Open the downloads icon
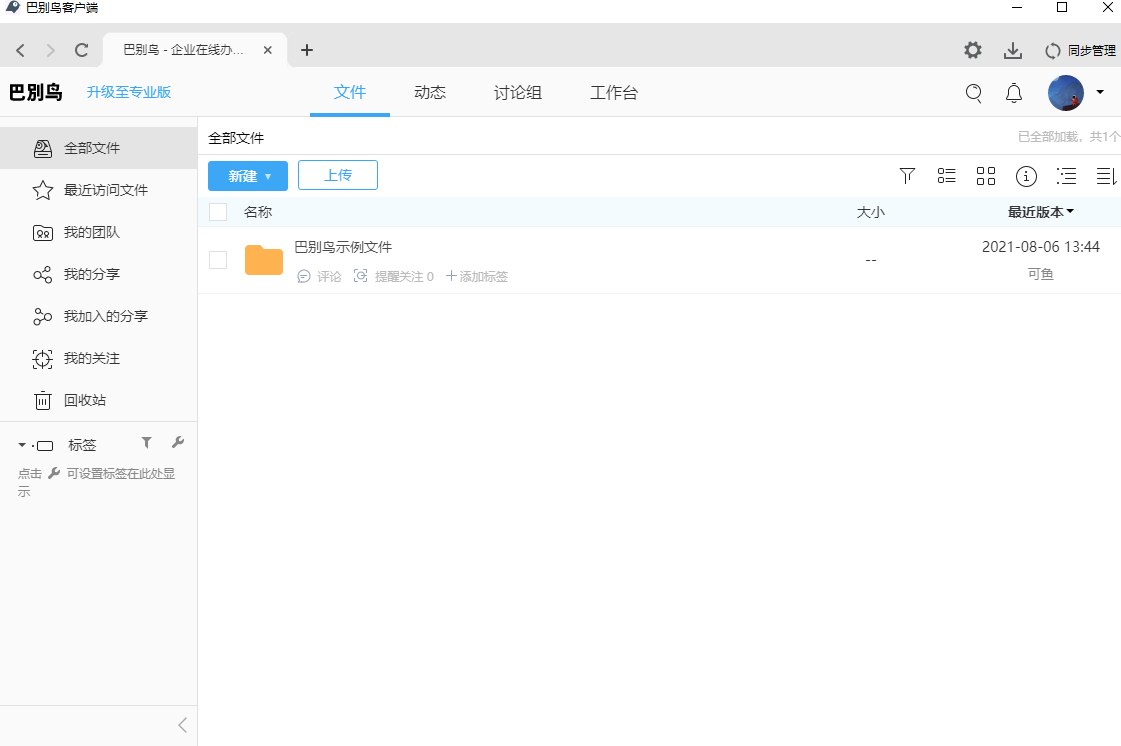Viewport: 1121px width, 746px height. 1013,50
